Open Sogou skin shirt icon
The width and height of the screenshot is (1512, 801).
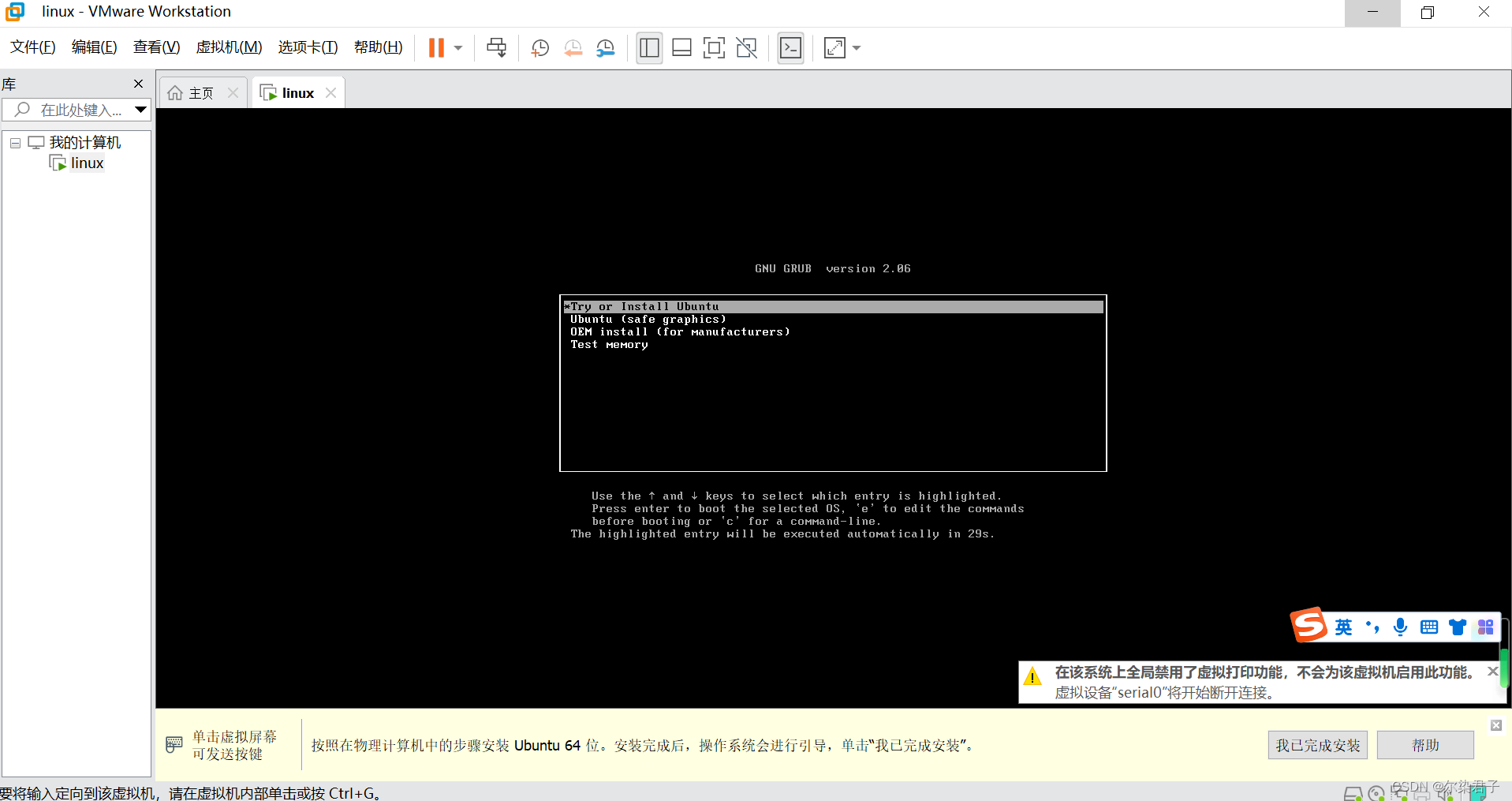point(1458,627)
